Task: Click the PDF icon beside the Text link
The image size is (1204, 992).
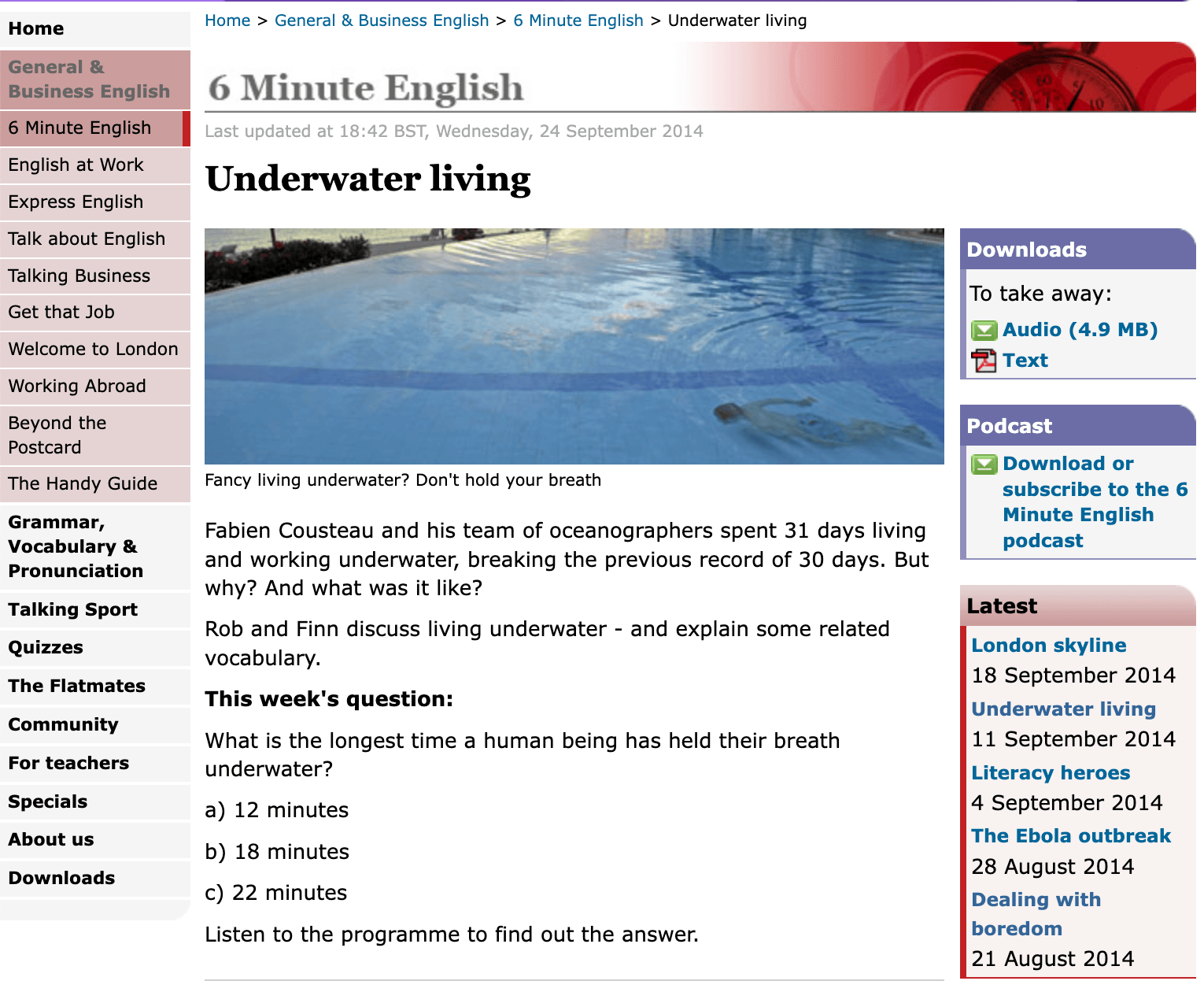Action: 984,361
